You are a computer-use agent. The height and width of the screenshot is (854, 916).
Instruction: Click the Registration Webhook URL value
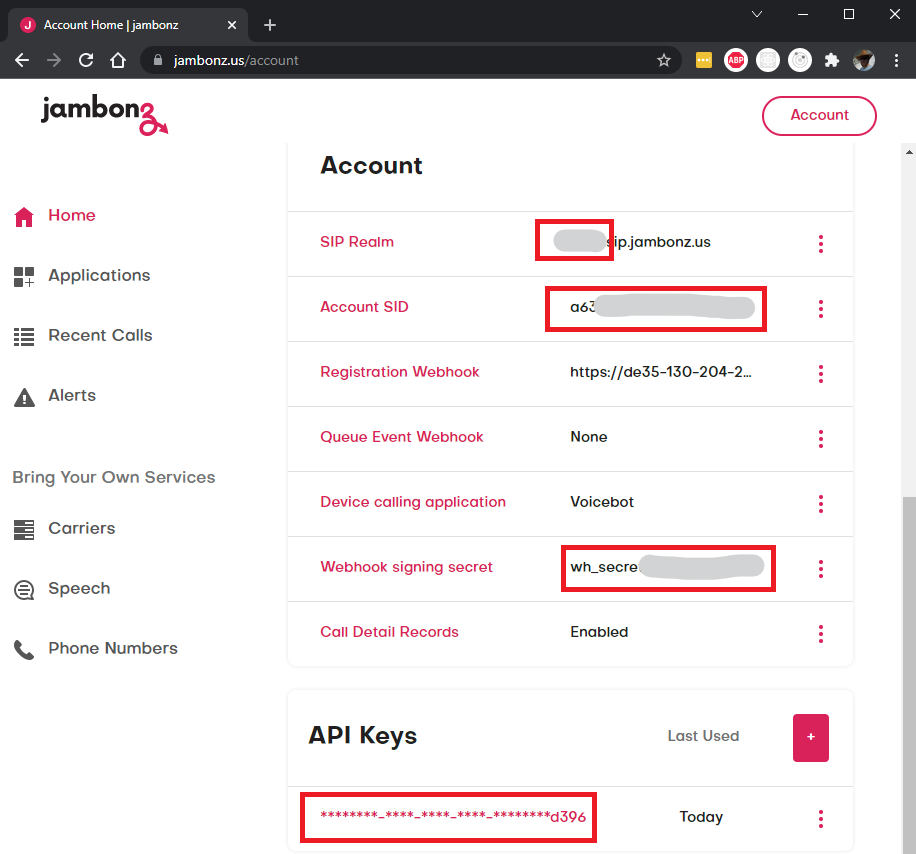point(661,372)
